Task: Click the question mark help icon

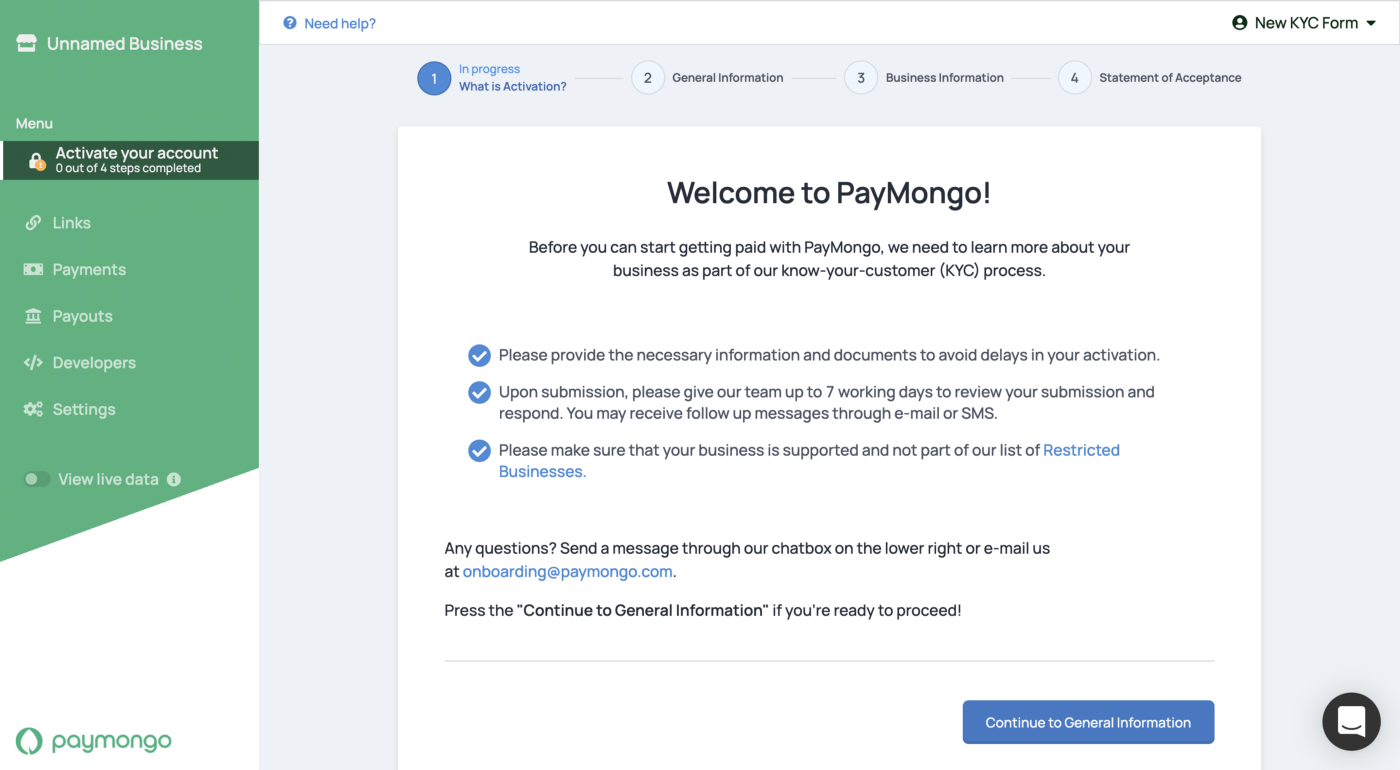Action: click(290, 23)
